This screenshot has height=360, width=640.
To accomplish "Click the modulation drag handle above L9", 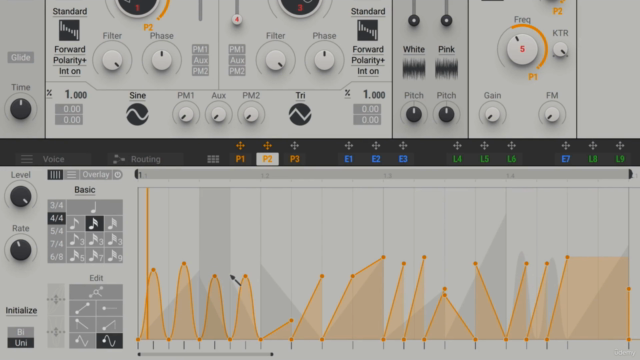I will click(620, 146).
